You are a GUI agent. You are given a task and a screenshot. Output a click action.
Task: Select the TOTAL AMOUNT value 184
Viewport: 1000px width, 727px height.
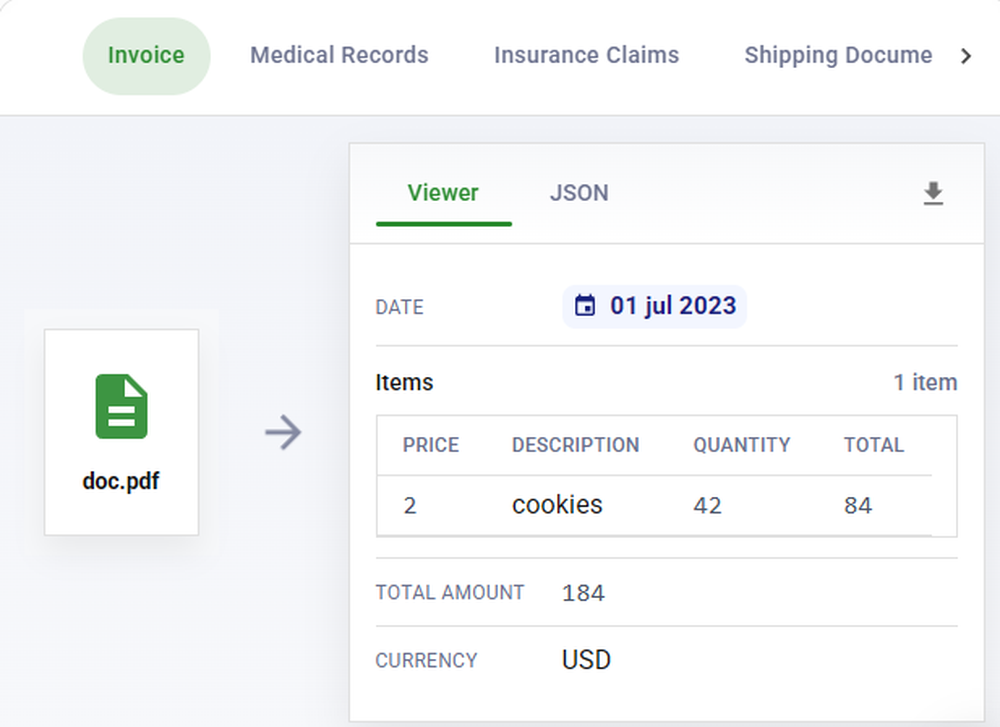[582, 593]
